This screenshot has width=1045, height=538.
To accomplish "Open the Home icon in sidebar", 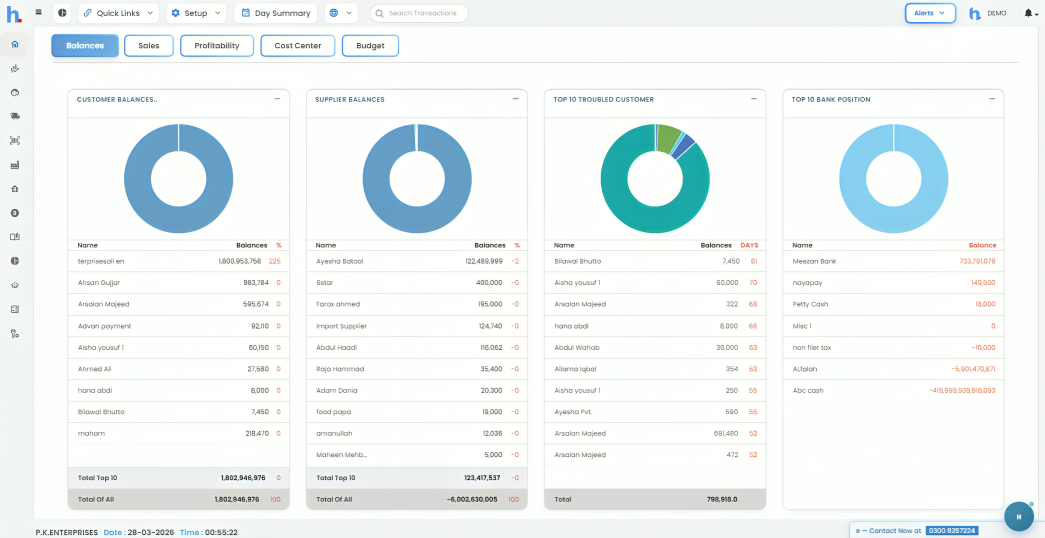I will click(15, 44).
